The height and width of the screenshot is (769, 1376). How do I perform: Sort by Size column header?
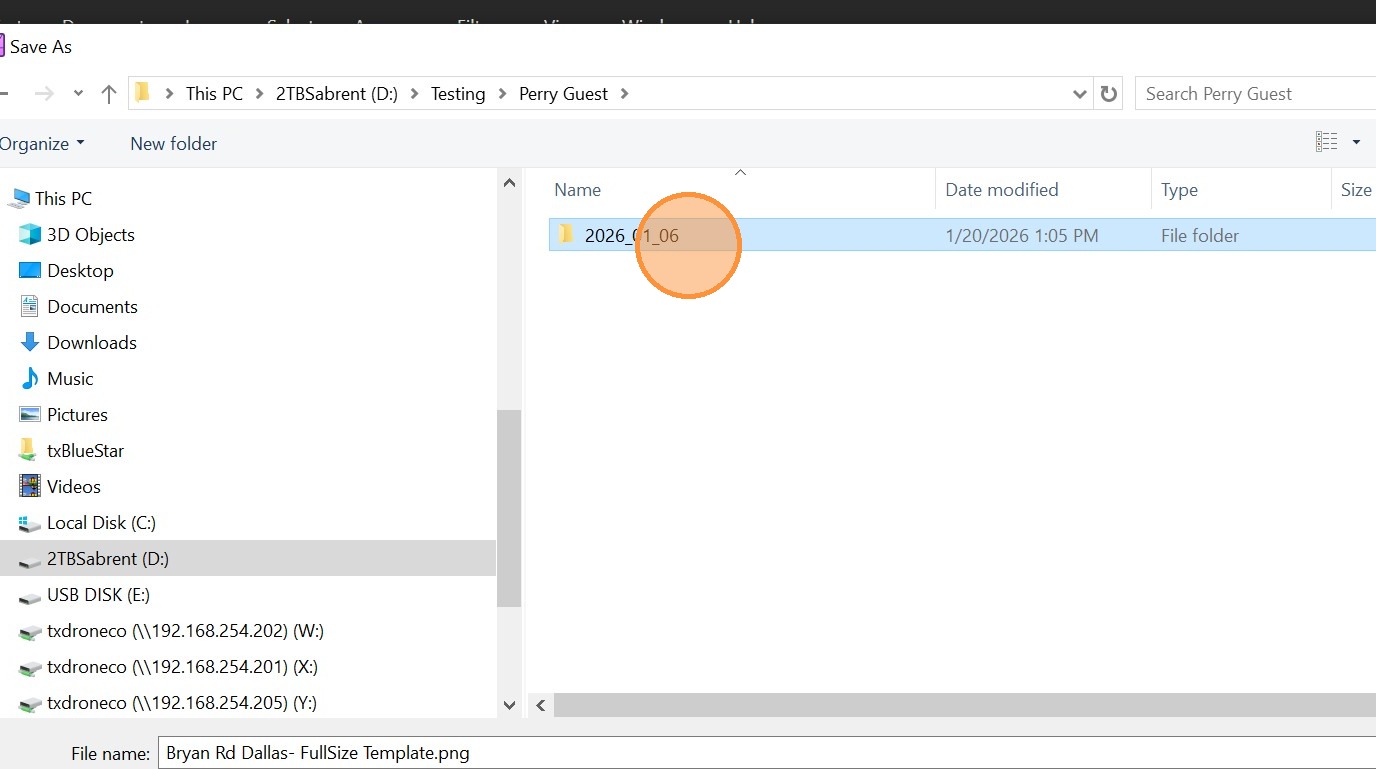point(1355,190)
